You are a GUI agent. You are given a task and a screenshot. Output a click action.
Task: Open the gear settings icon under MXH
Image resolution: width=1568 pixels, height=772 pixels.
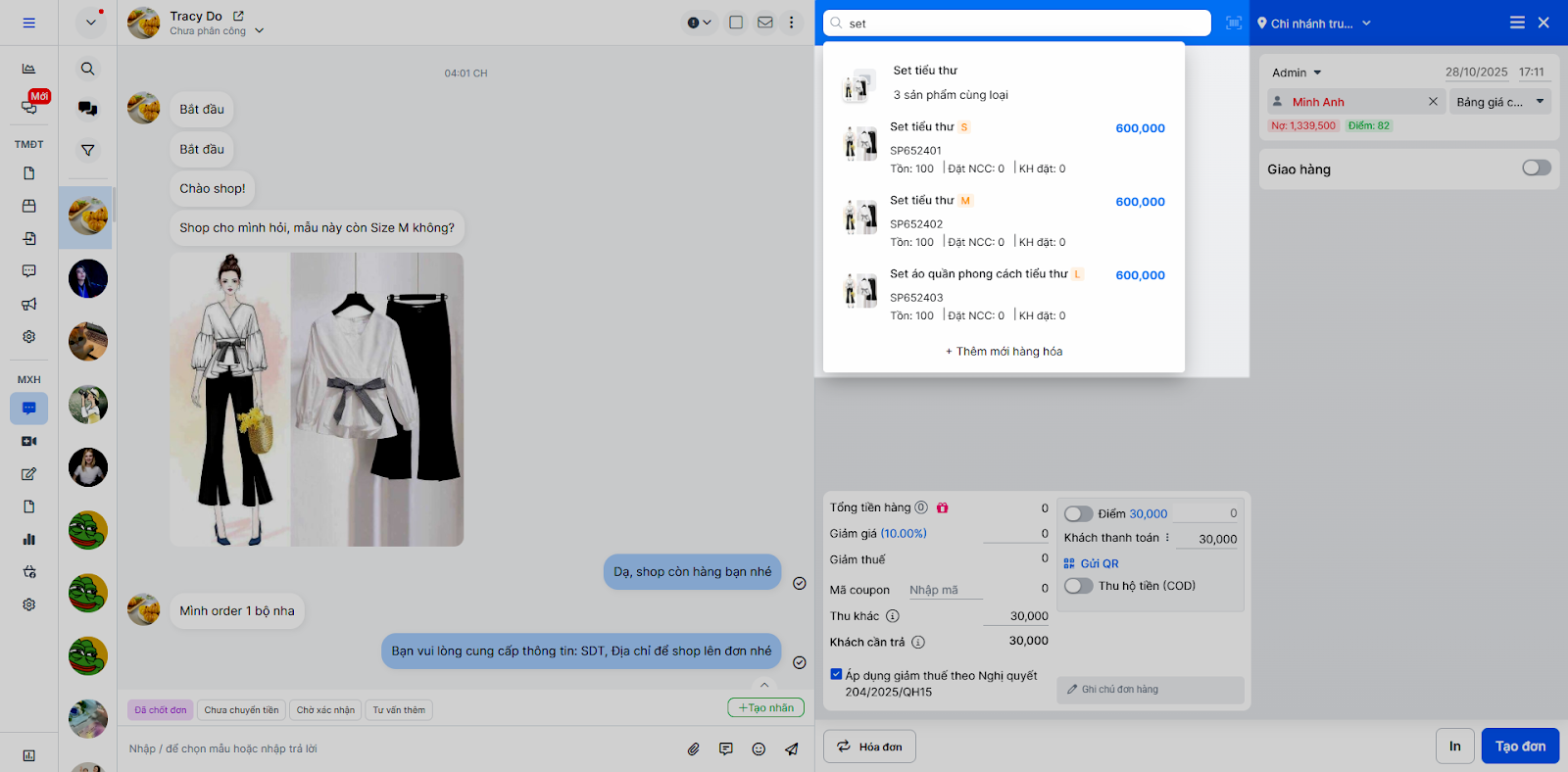tap(28, 604)
